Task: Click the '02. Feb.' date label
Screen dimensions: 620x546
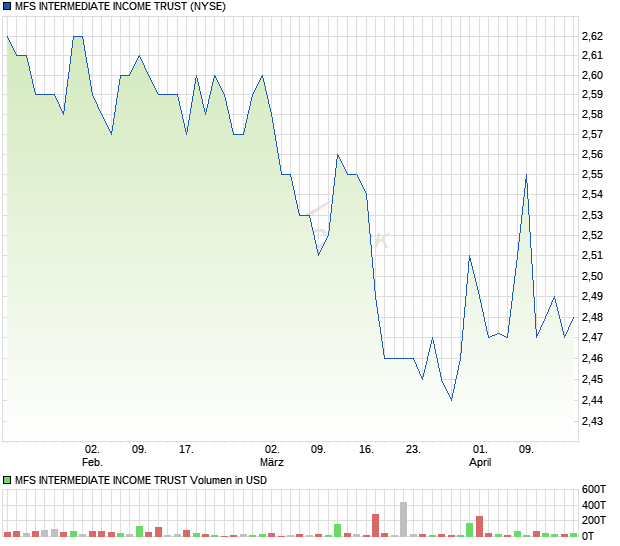Action: pos(92,455)
